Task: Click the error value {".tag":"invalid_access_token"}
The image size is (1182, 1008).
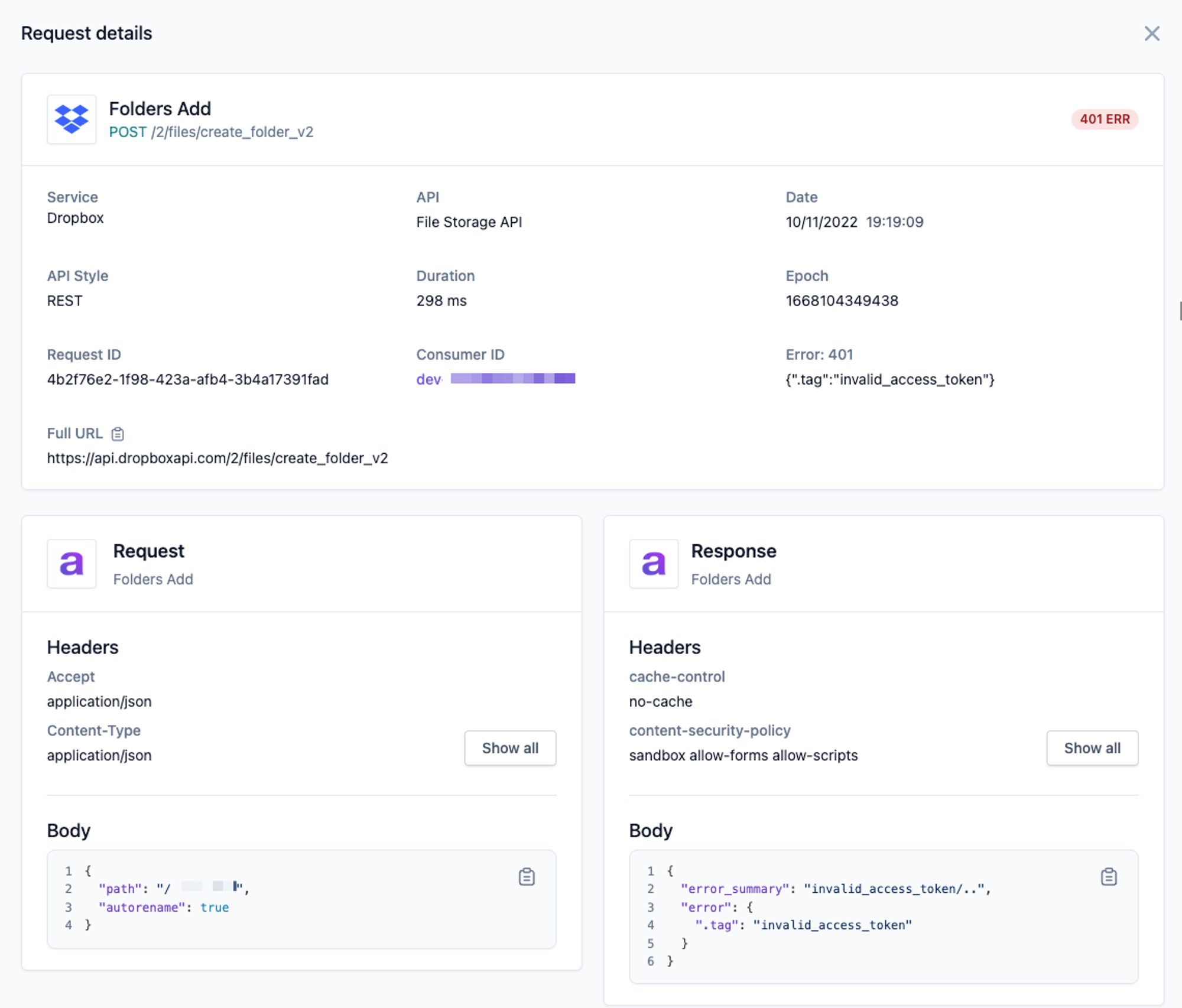Action: pos(890,379)
